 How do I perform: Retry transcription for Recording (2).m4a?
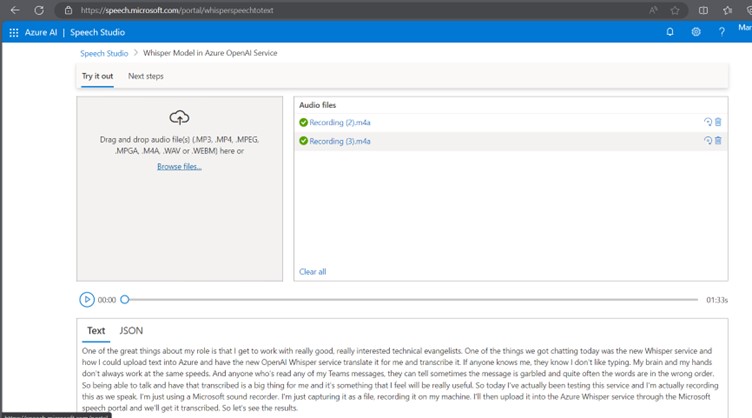coord(707,123)
